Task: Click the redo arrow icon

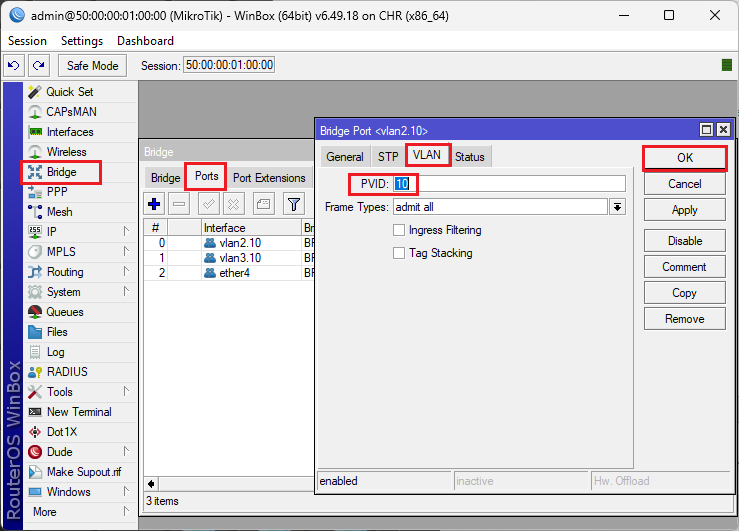Action: 38,65
